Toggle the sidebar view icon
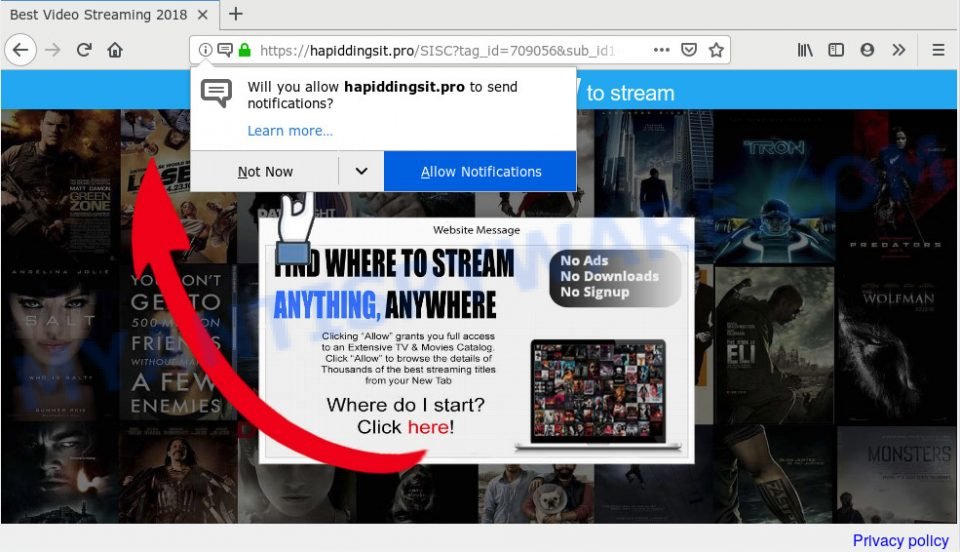The image size is (960, 552). (x=836, y=50)
